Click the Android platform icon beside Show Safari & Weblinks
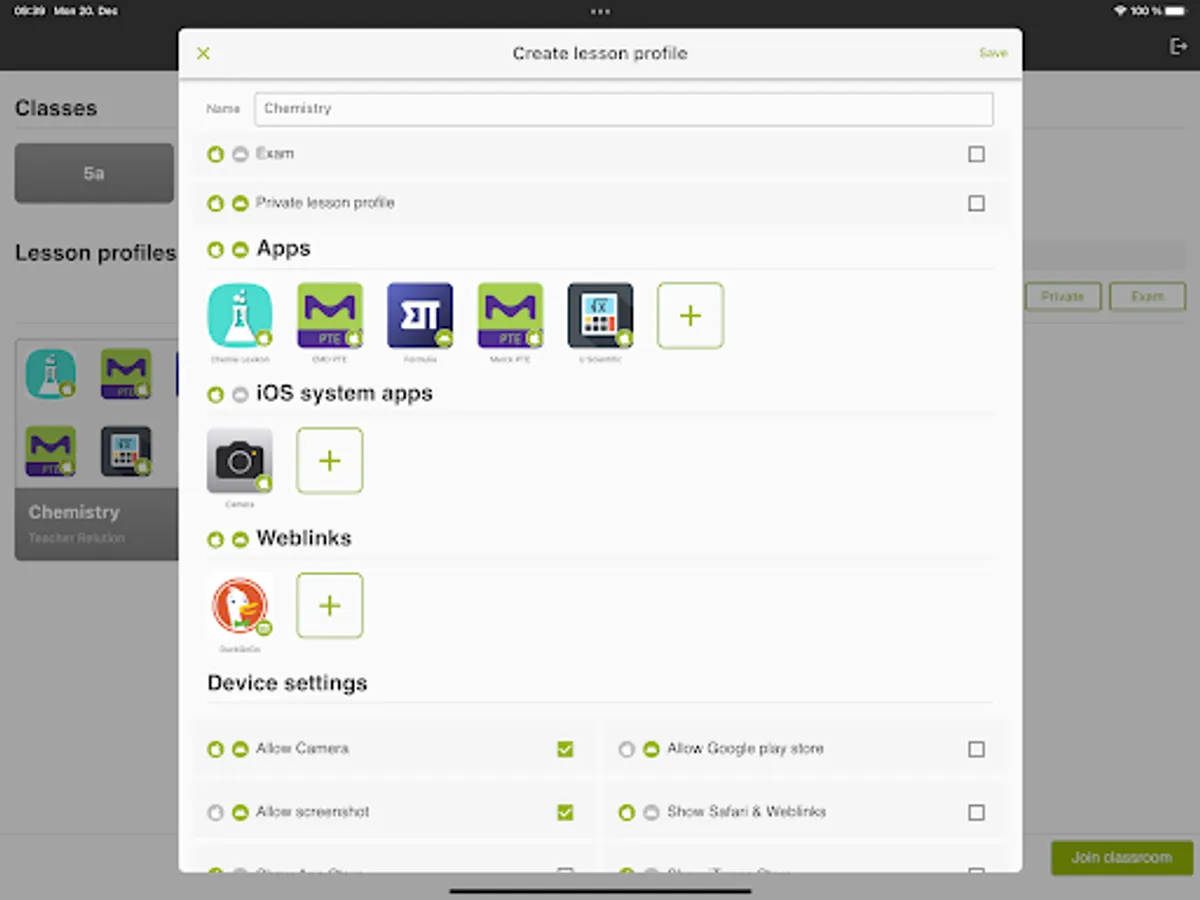This screenshot has width=1200, height=900. pyautogui.click(x=651, y=812)
